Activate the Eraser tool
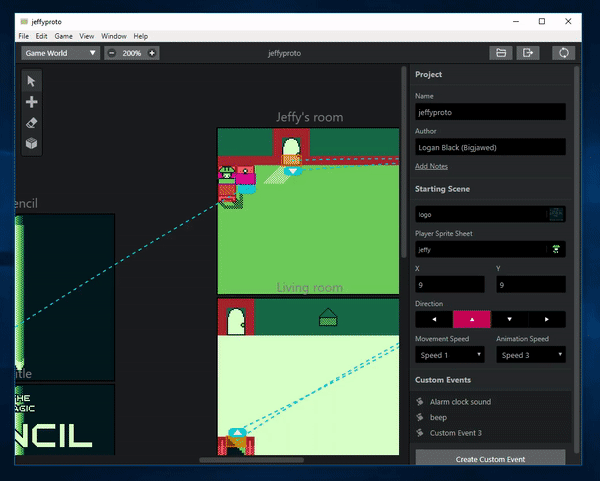 click(x=31, y=123)
